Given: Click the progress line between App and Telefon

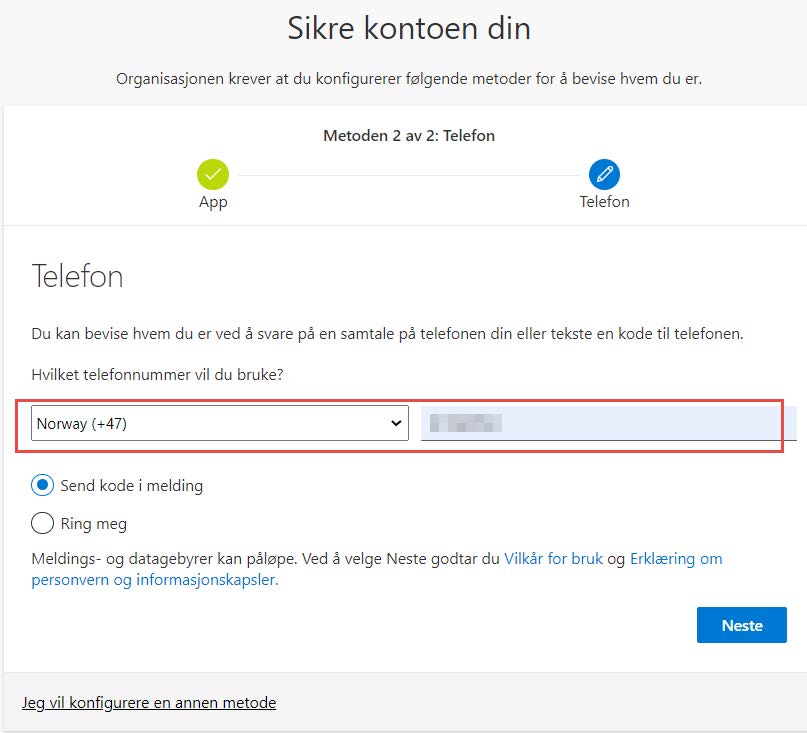Looking at the screenshot, I should pos(408,175).
